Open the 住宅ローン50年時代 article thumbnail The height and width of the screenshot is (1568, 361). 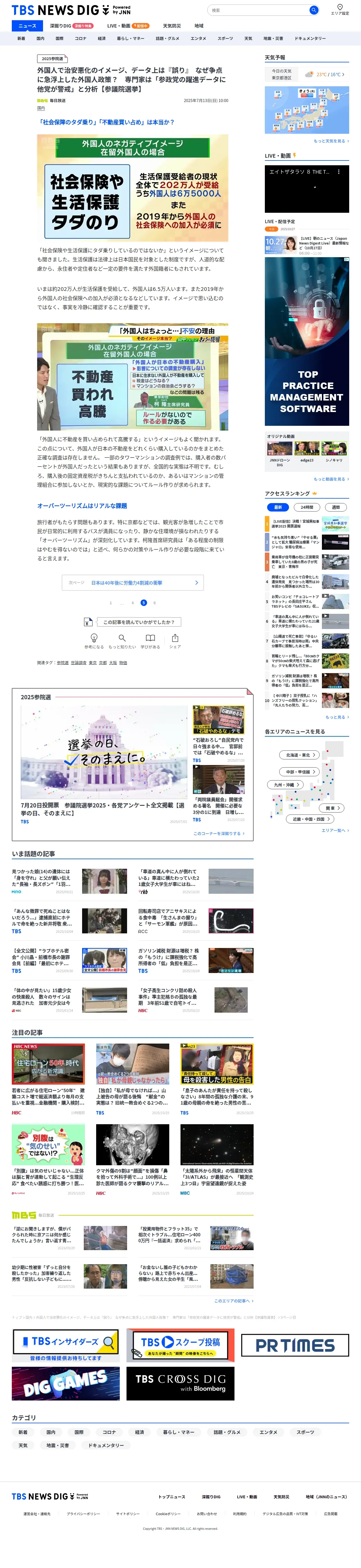(x=48, y=1065)
